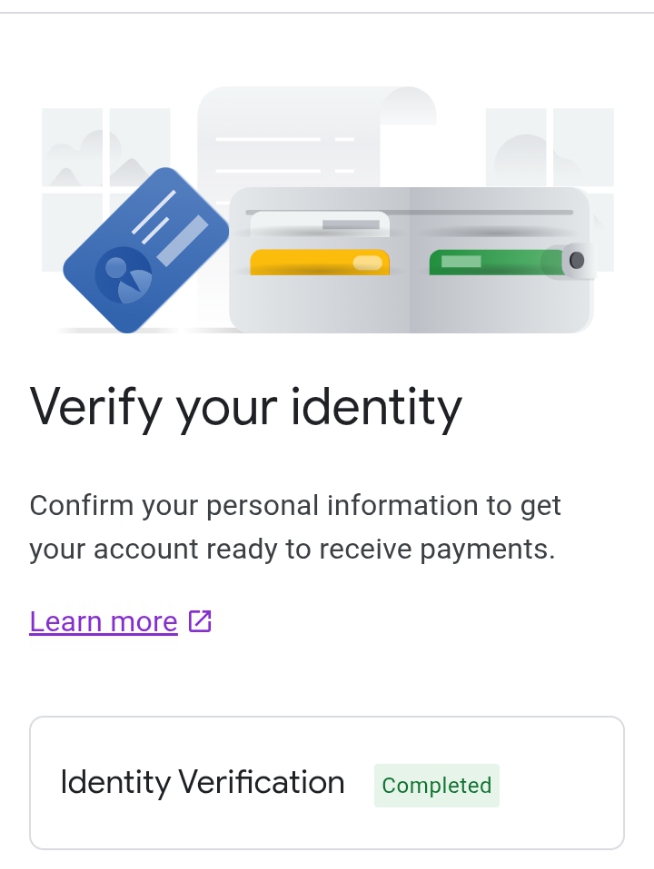Click the blue ID card illustration
This screenshot has width=654, height=869.
tap(145, 250)
